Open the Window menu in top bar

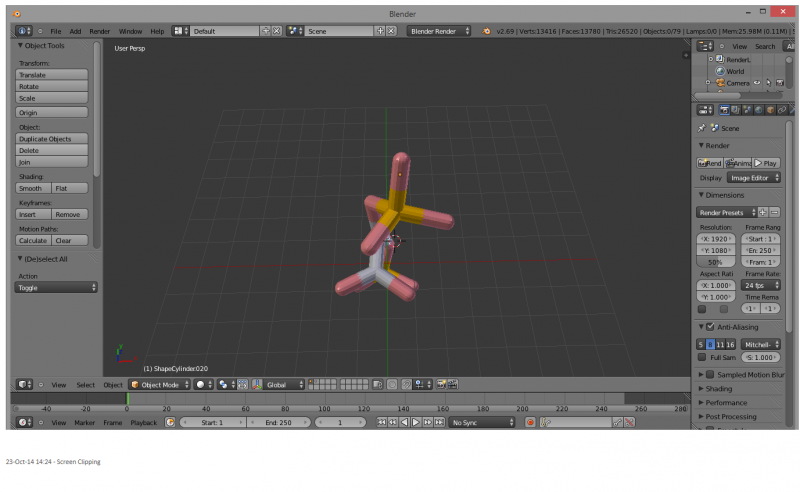pos(130,31)
